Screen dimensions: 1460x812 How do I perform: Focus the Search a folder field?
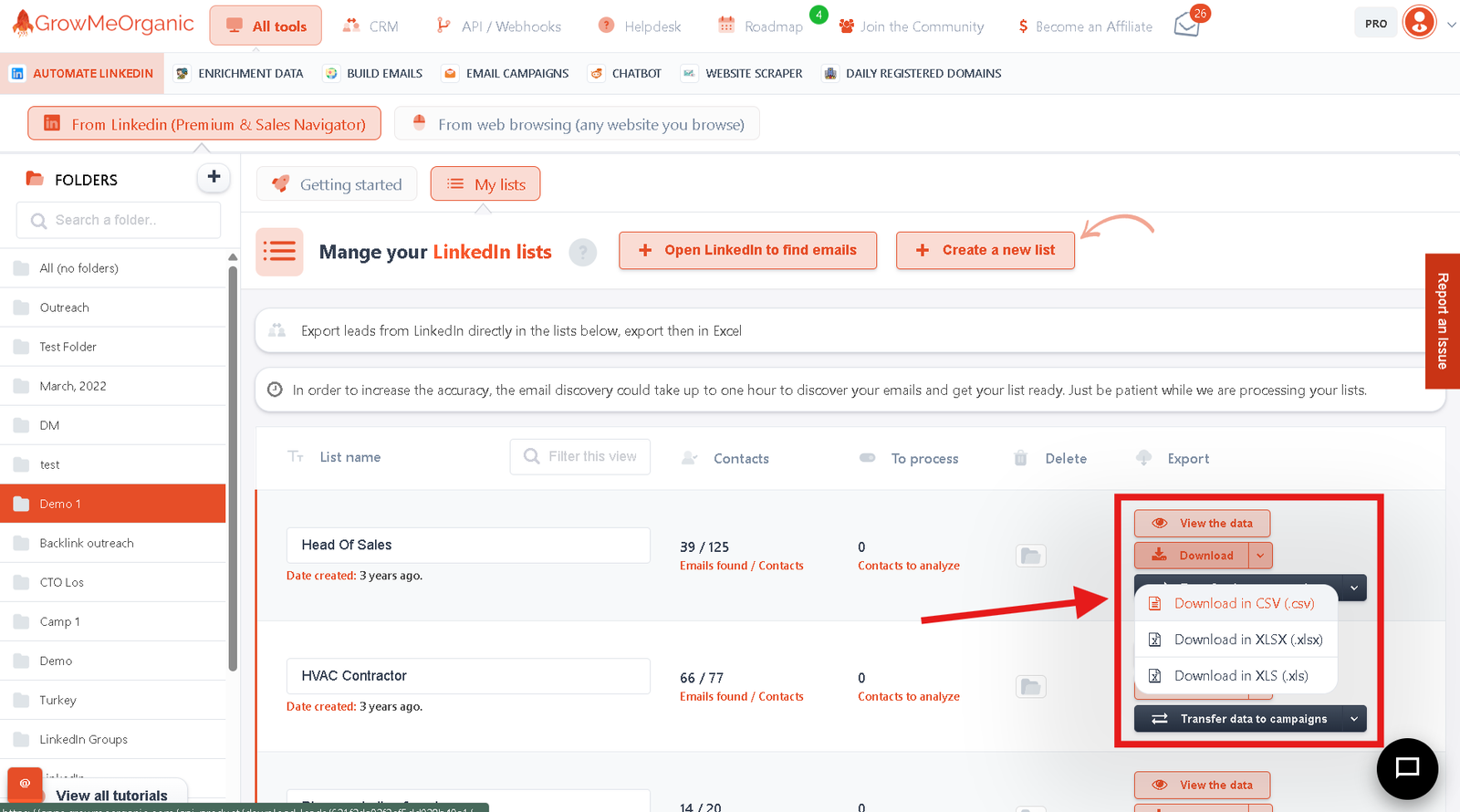click(x=119, y=220)
